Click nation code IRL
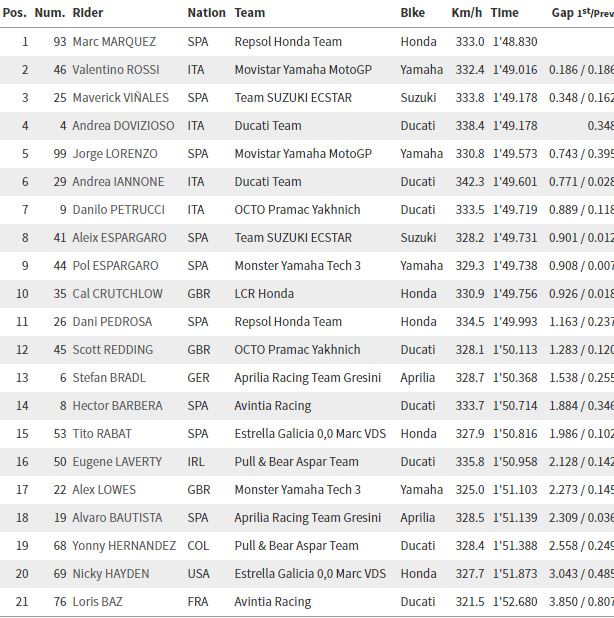This screenshot has height=618, width=614. [x=196, y=462]
